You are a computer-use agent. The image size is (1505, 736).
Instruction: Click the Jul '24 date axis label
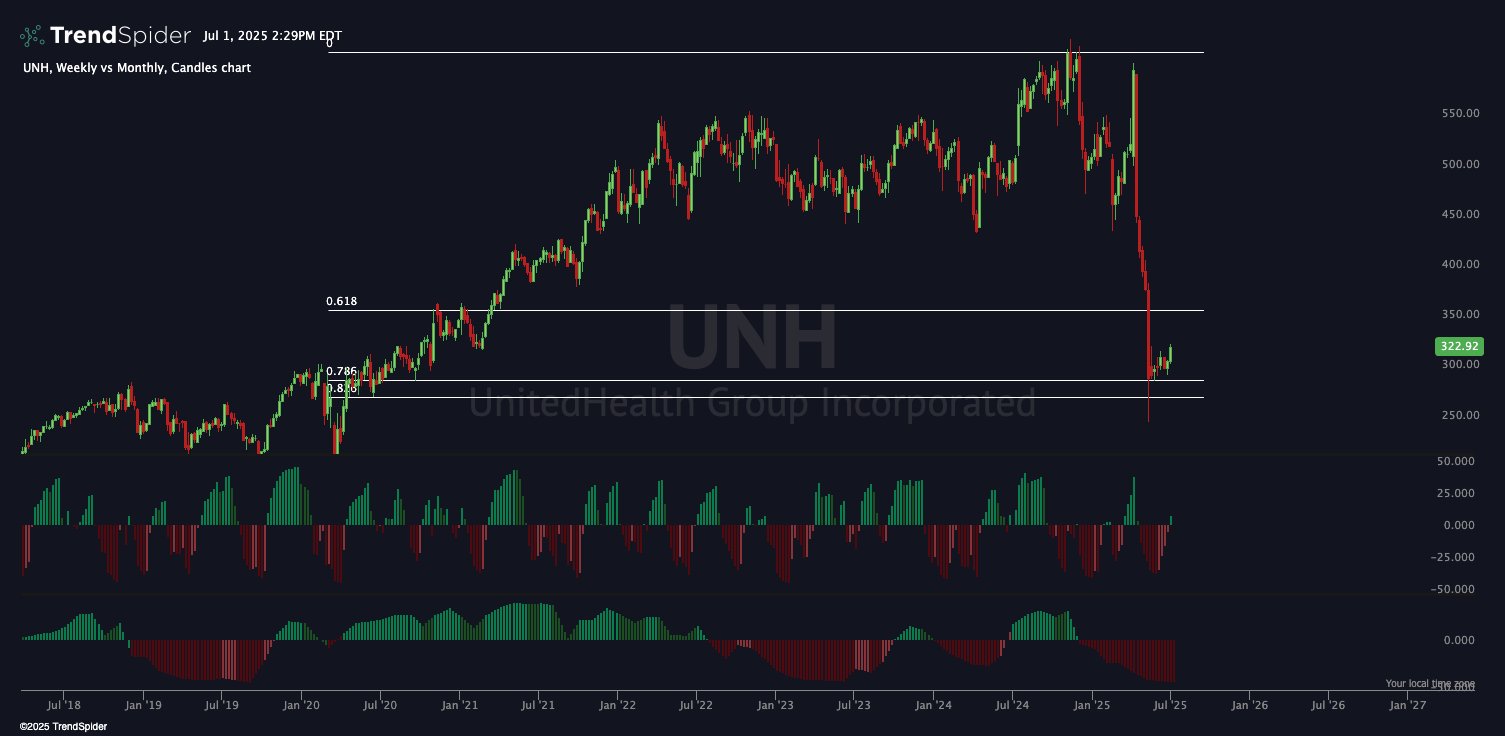click(x=1012, y=705)
